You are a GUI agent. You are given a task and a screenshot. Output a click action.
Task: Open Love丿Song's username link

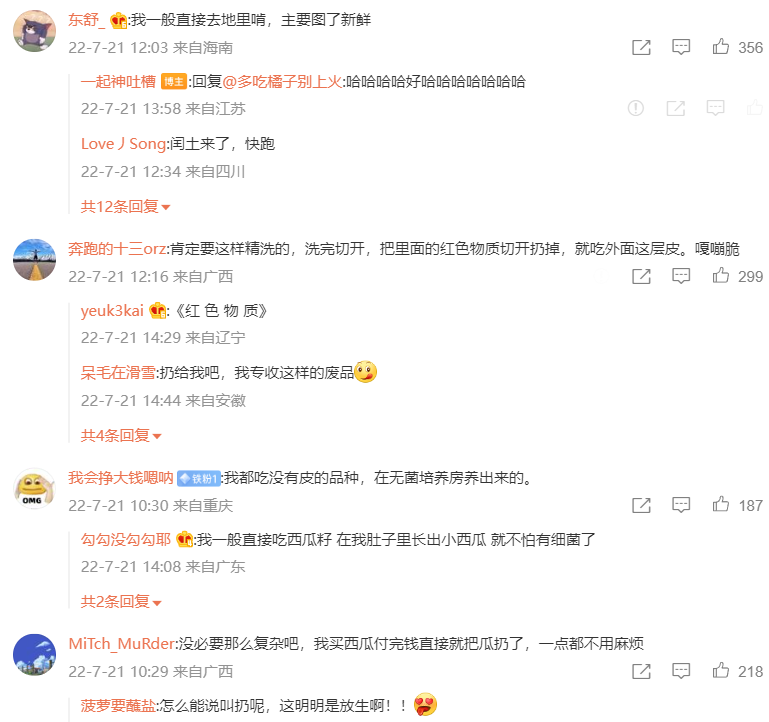[x=124, y=144]
